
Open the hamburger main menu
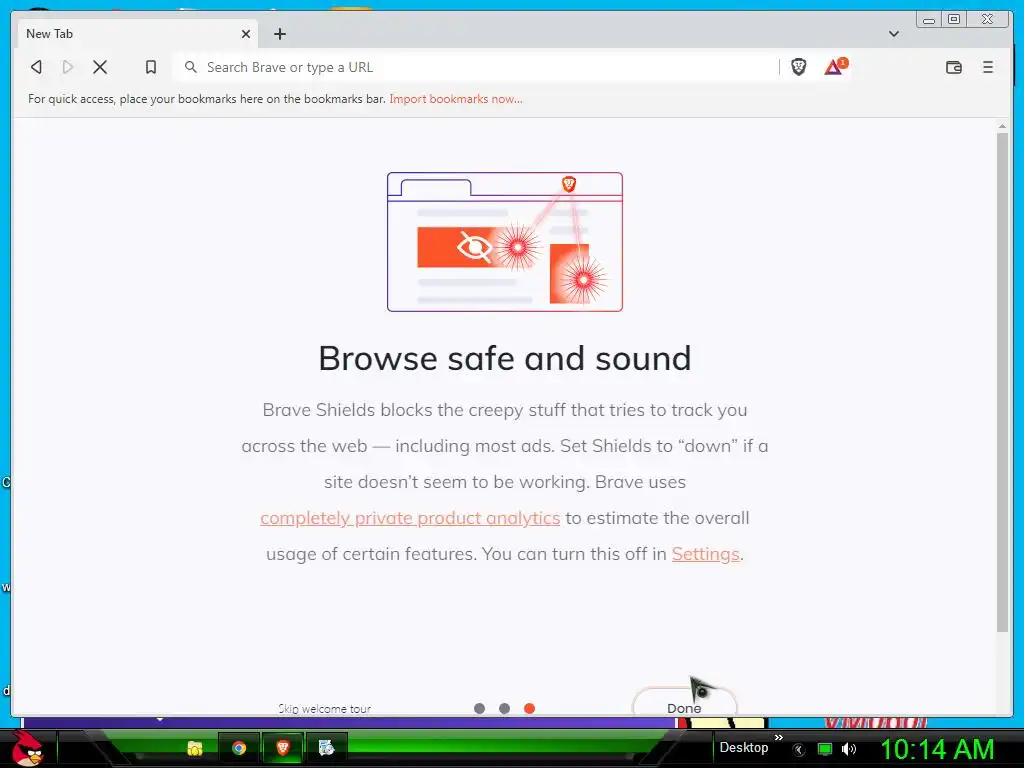987,67
